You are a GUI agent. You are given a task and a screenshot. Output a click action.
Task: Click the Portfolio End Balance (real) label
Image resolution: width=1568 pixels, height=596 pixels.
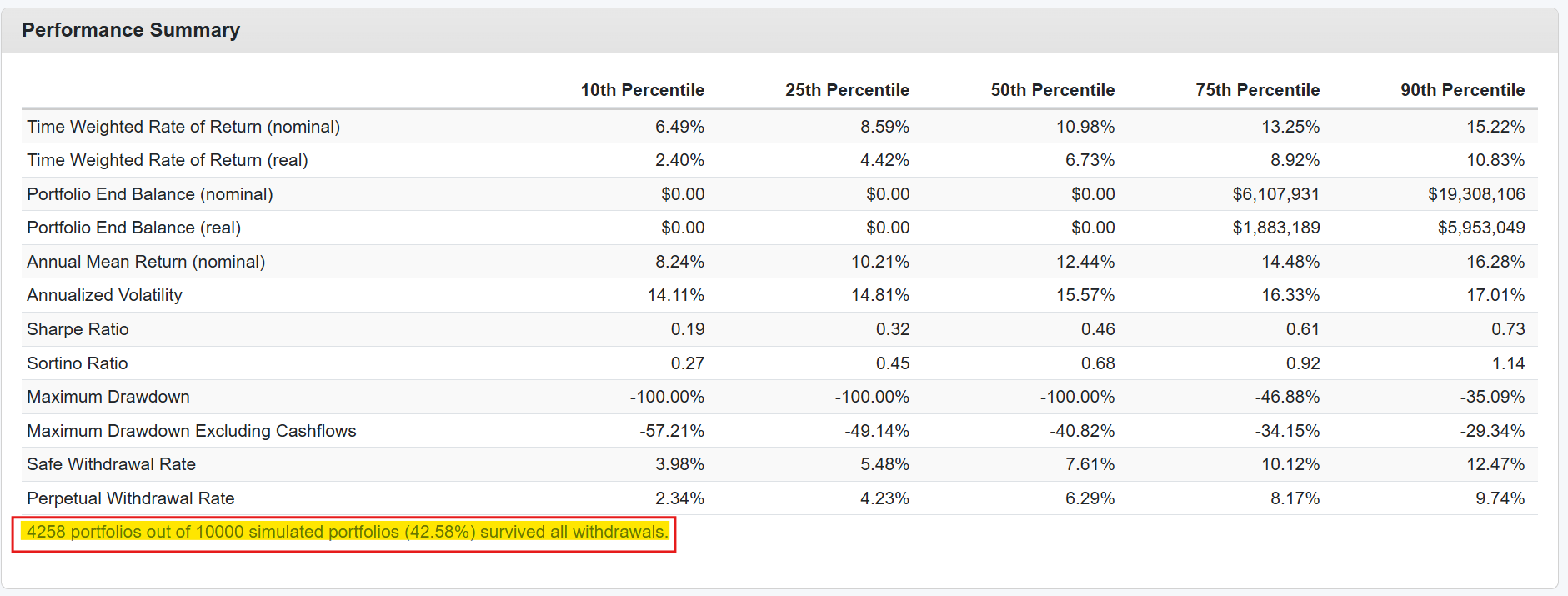coord(134,228)
